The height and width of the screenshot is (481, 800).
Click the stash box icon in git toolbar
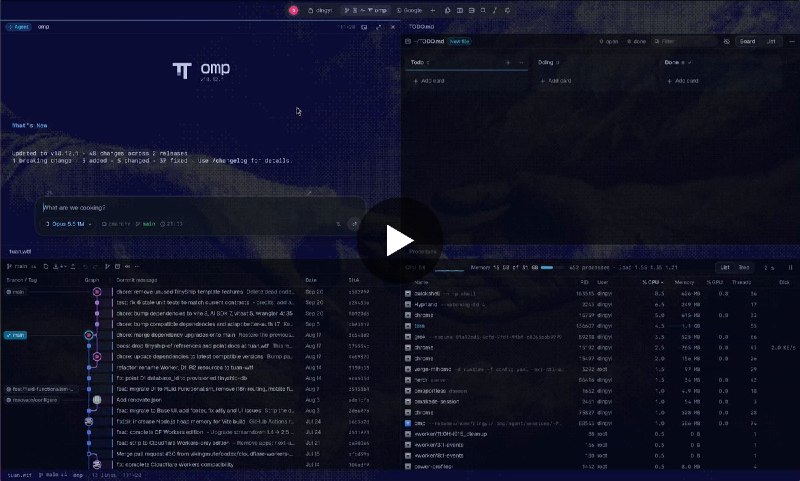pyautogui.click(x=117, y=266)
